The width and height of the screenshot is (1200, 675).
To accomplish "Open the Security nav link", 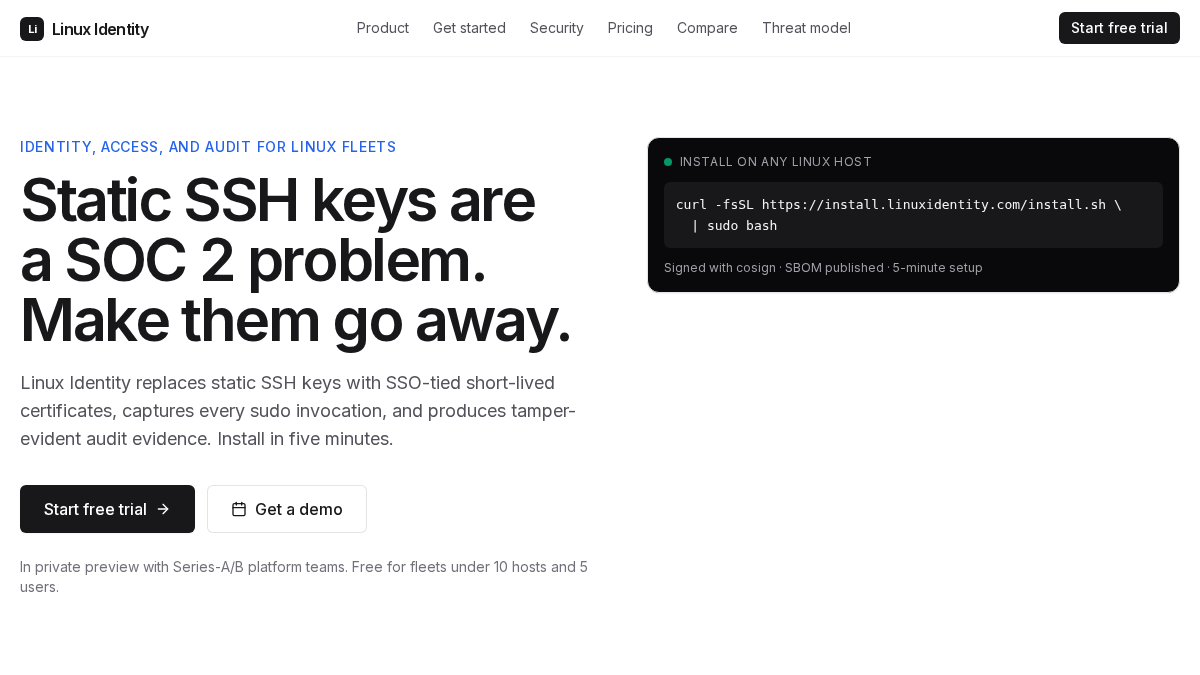I will 557,28.
